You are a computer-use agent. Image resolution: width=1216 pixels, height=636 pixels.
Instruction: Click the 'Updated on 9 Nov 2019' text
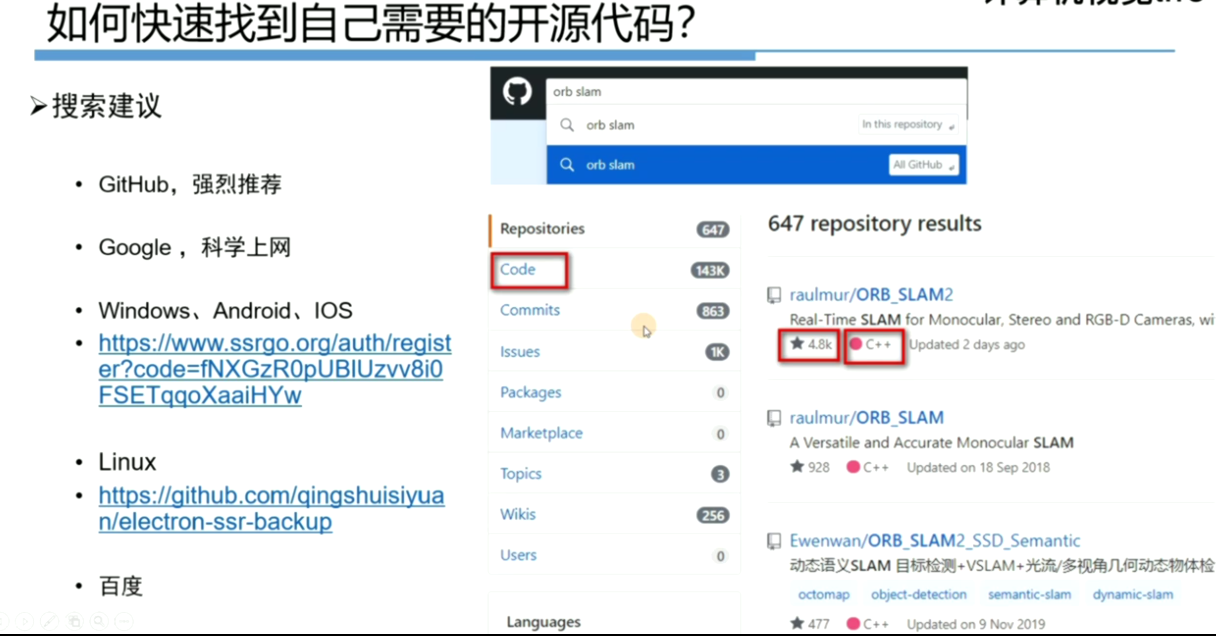click(x=978, y=624)
